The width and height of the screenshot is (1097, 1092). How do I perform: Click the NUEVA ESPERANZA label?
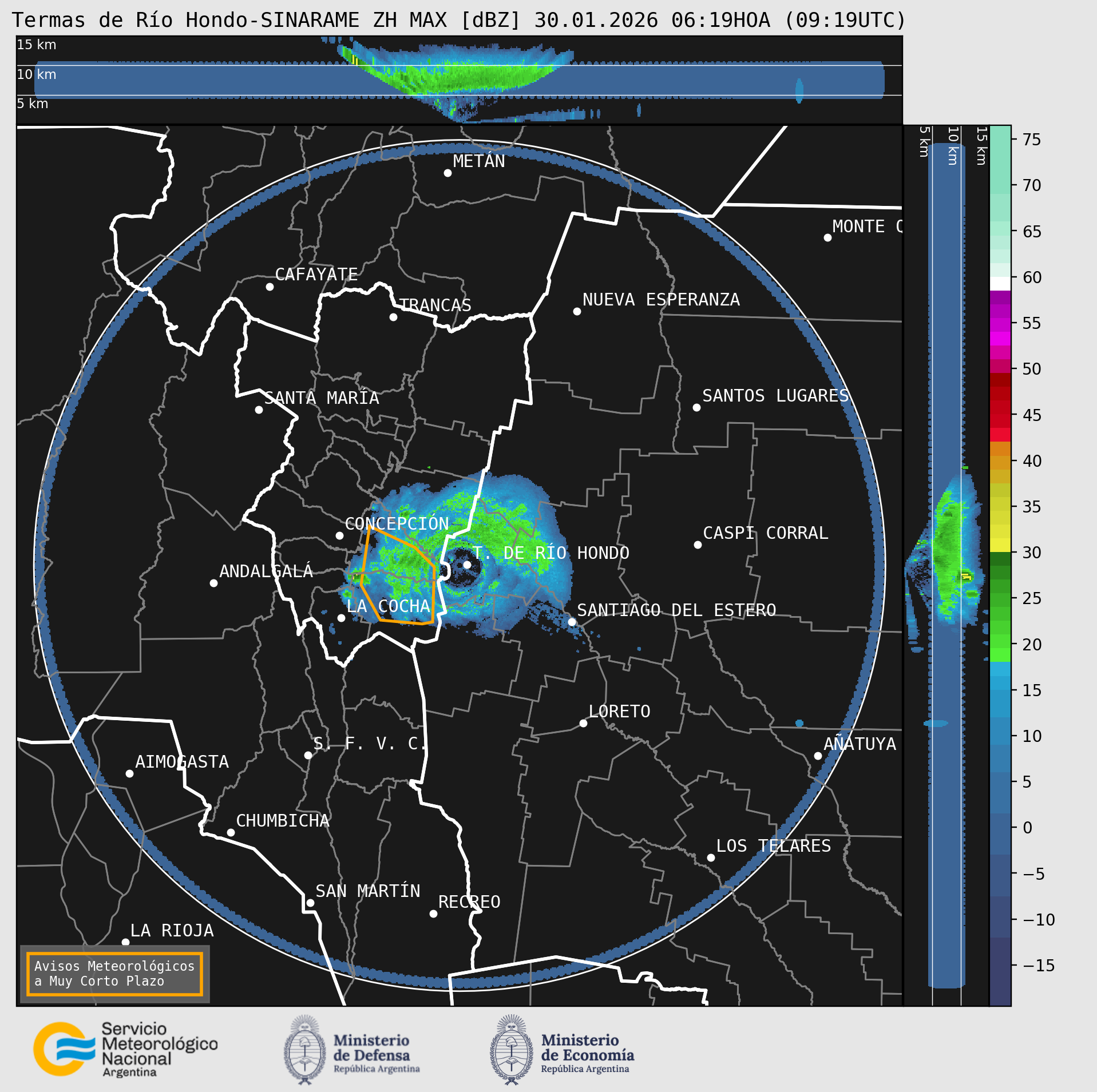pos(661,300)
